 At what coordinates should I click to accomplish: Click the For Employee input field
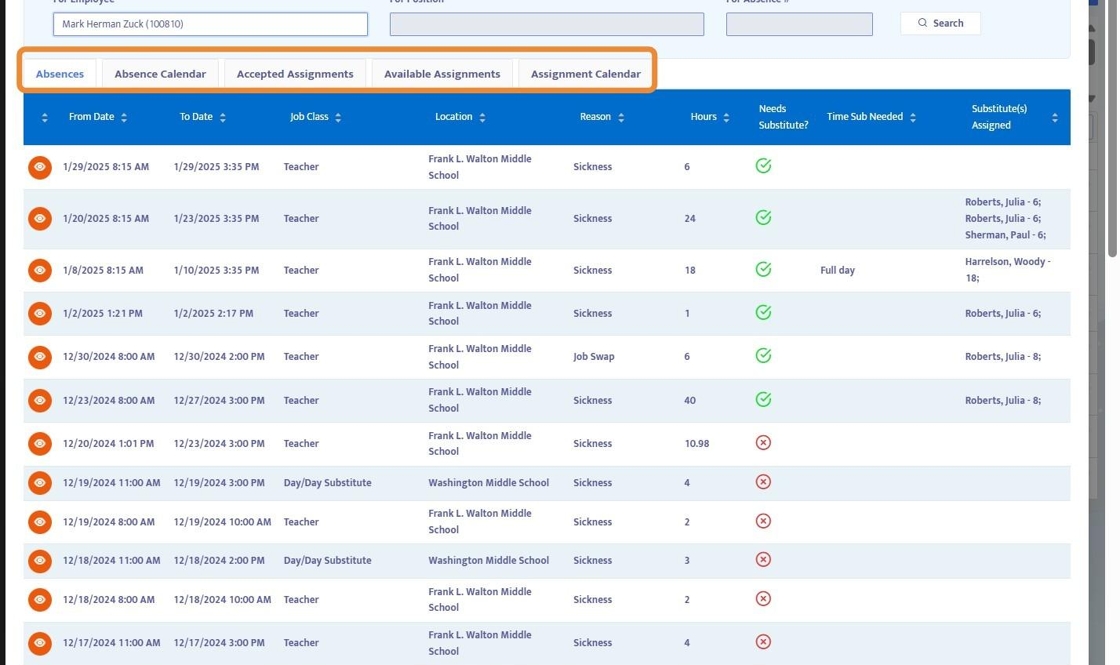[x=210, y=24]
